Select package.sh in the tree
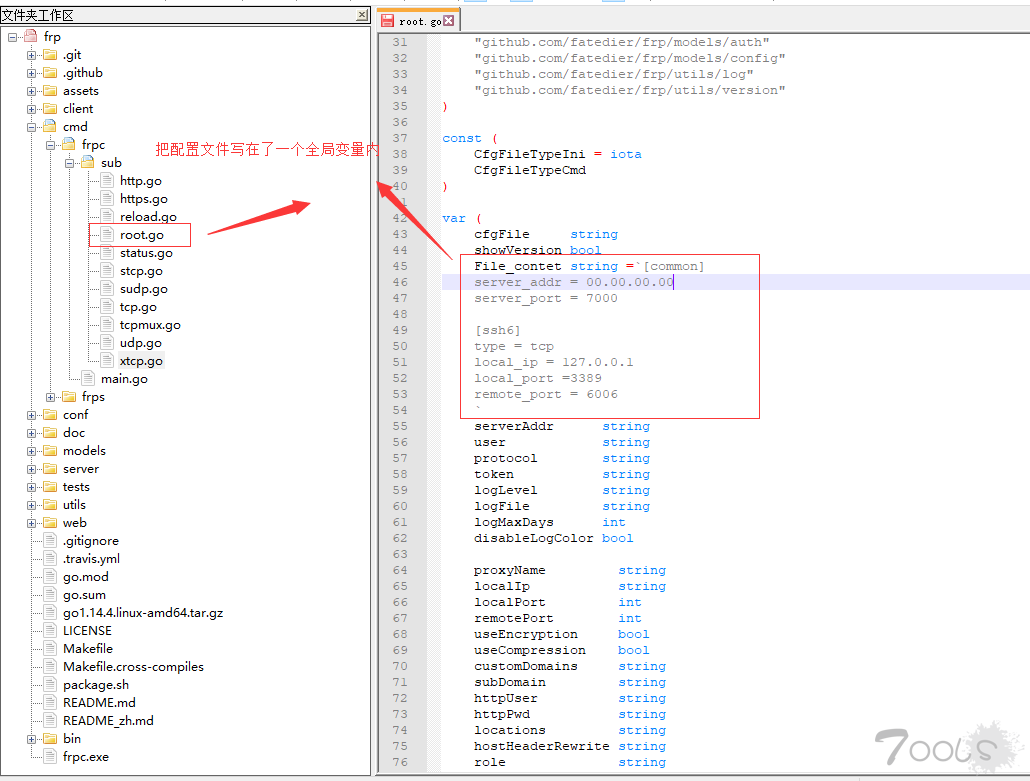Viewport: 1030px width, 781px height. click(96, 685)
